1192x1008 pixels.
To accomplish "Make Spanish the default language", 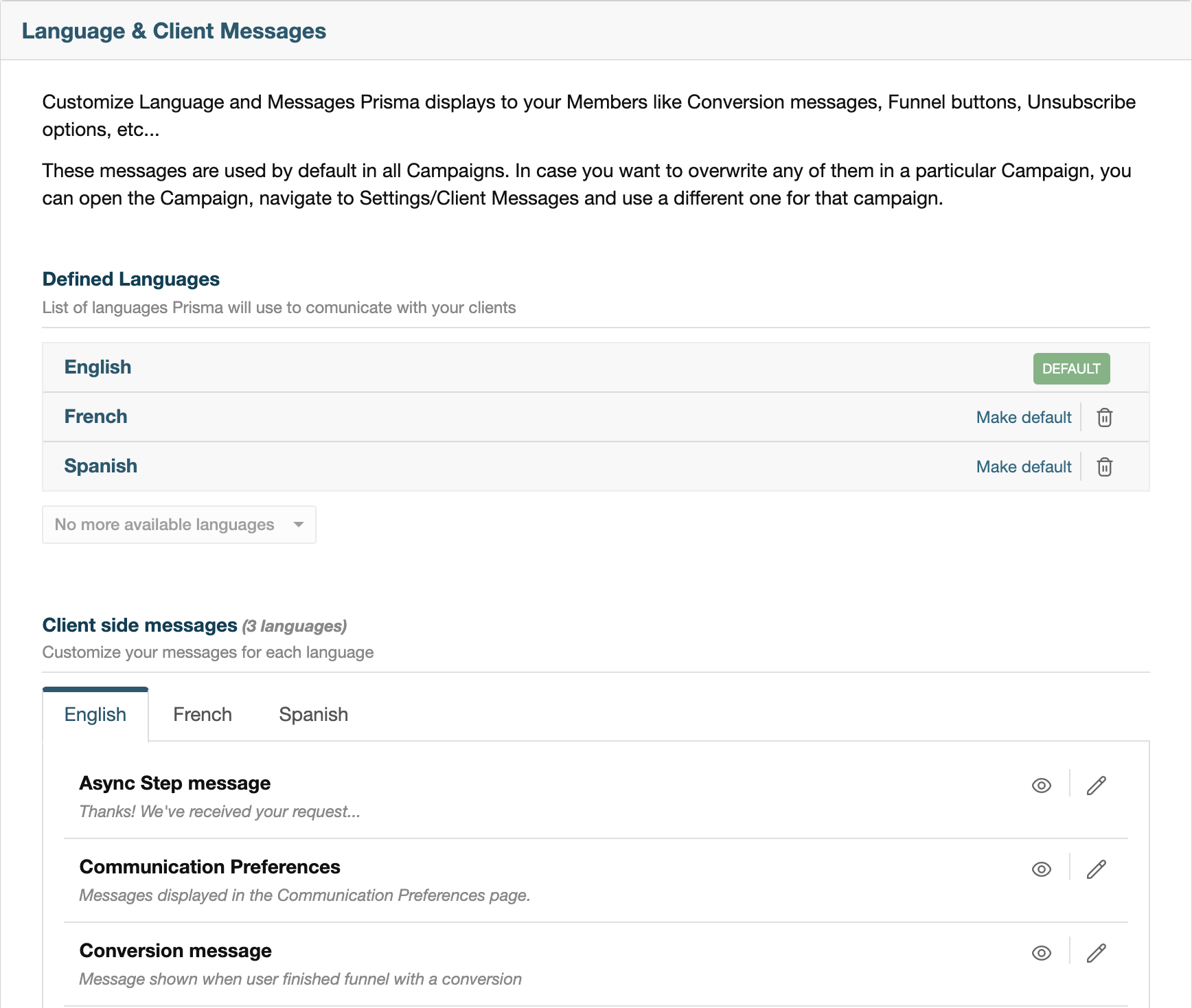I will point(1024,466).
